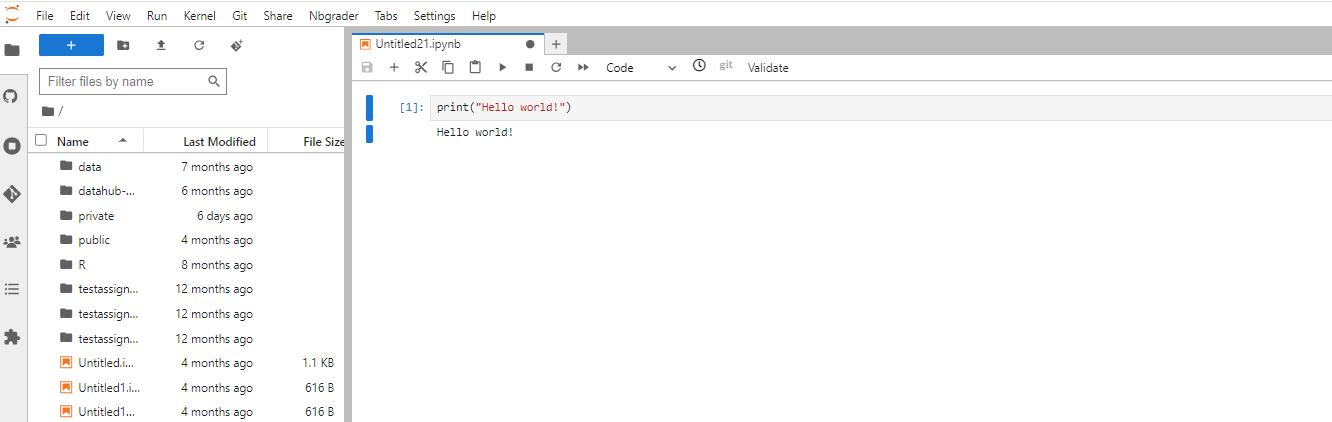Click the Validate button

(768, 67)
